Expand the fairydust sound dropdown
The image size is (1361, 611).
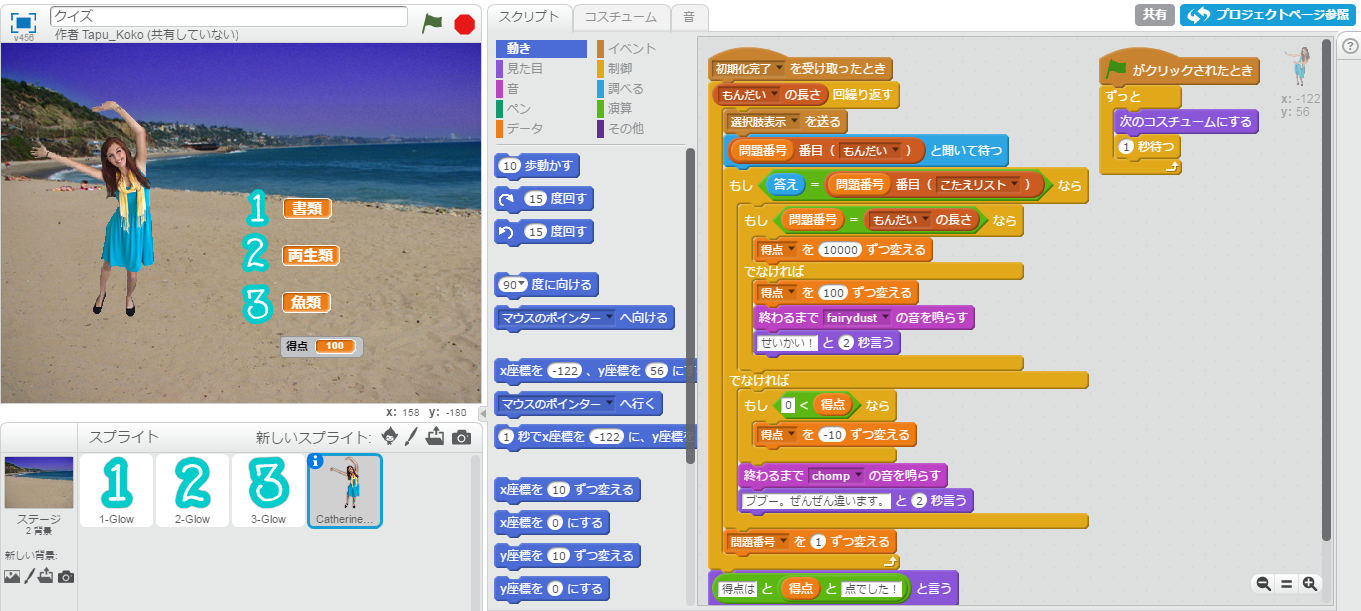tap(885, 317)
